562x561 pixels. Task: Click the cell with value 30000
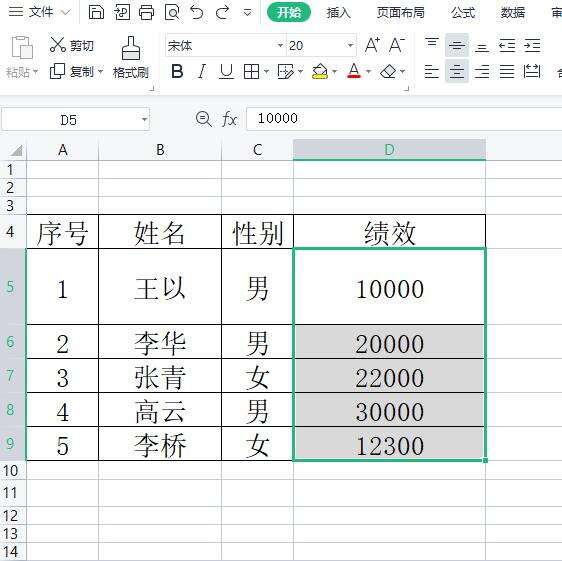(x=390, y=410)
